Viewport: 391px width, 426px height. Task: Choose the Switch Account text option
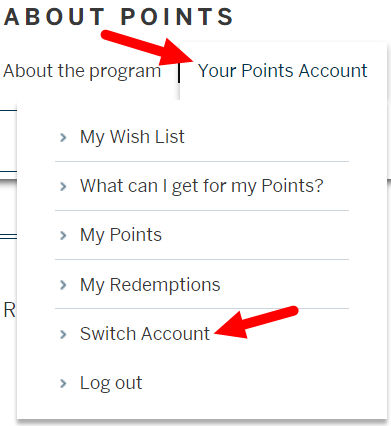145,334
